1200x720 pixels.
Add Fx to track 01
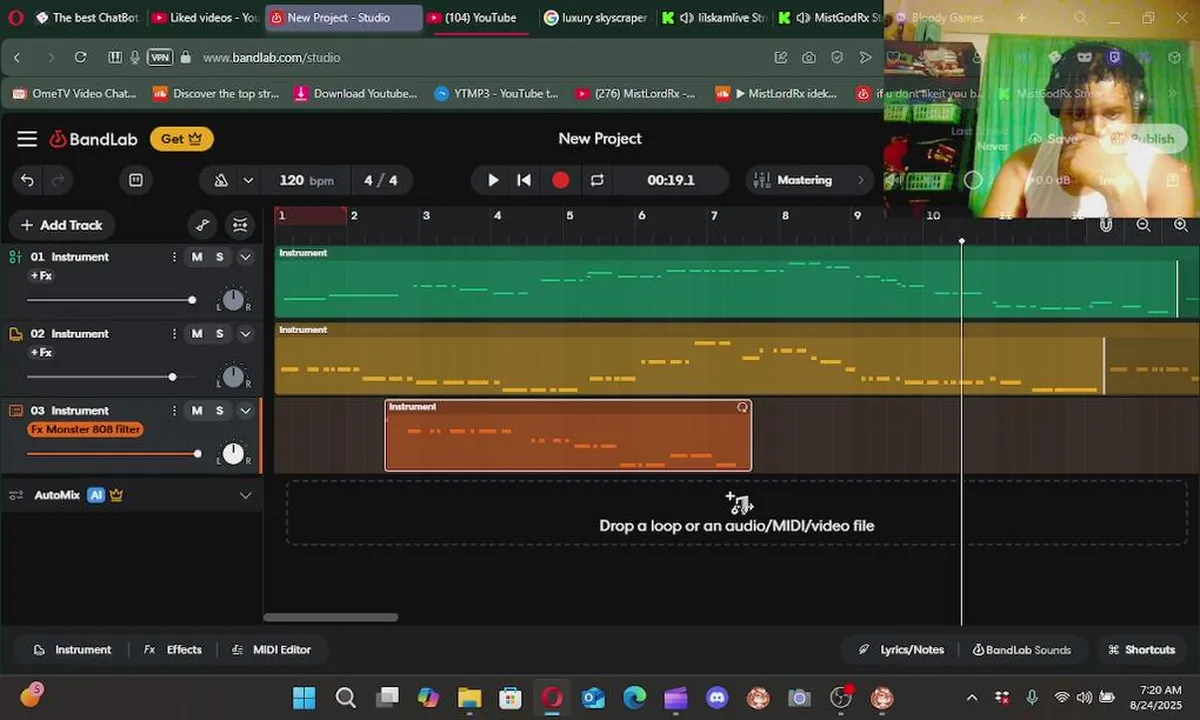tap(41, 276)
